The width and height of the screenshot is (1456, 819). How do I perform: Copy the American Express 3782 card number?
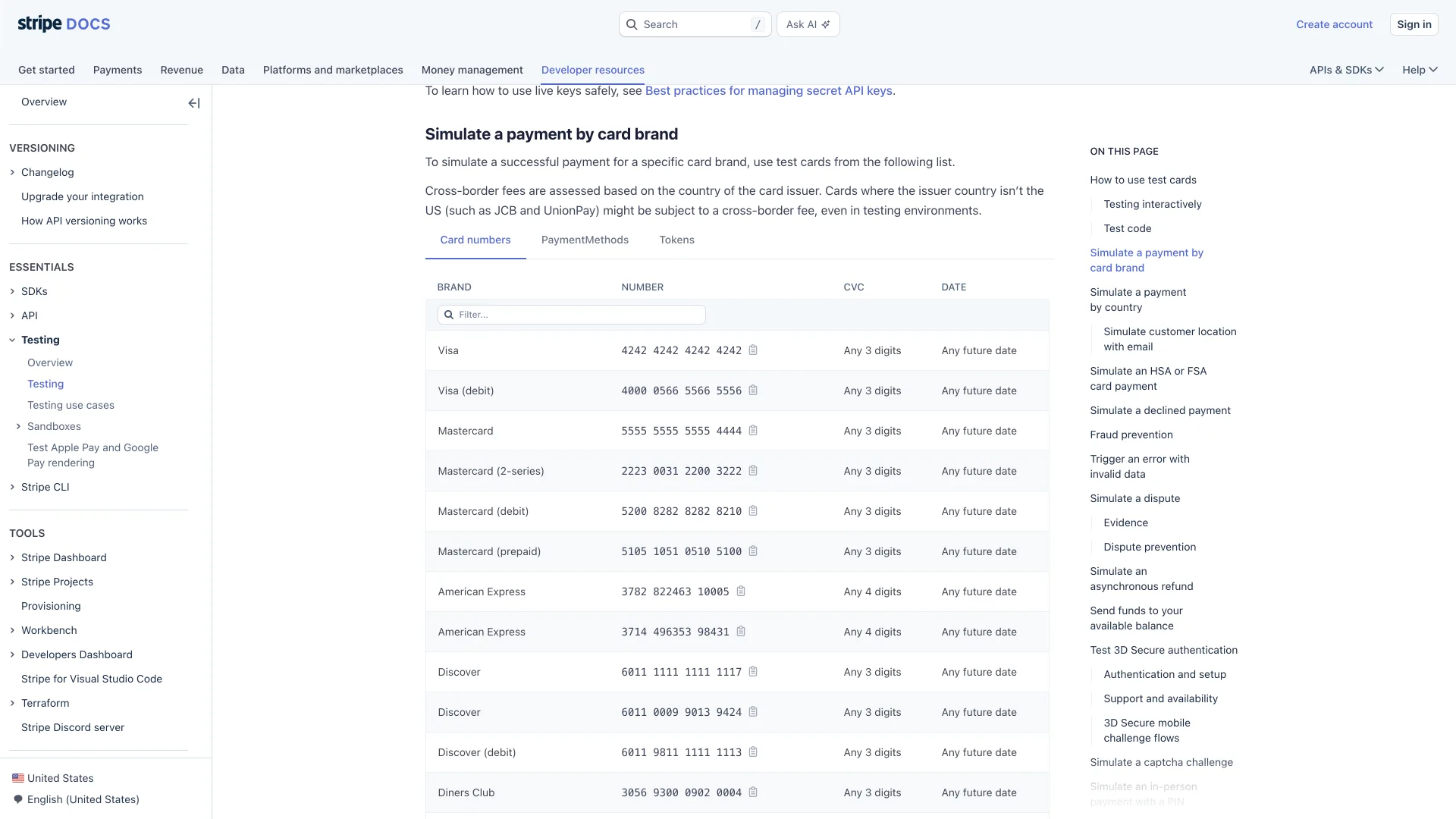click(741, 591)
